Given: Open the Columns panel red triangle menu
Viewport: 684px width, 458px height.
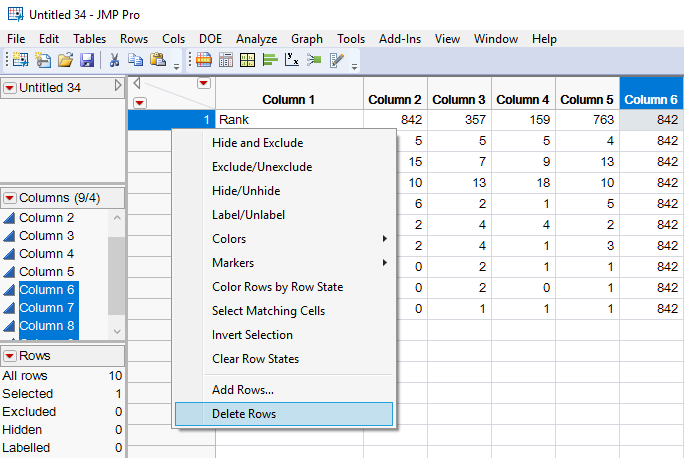Looking at the screenshot, I should (x=10, y=198).
